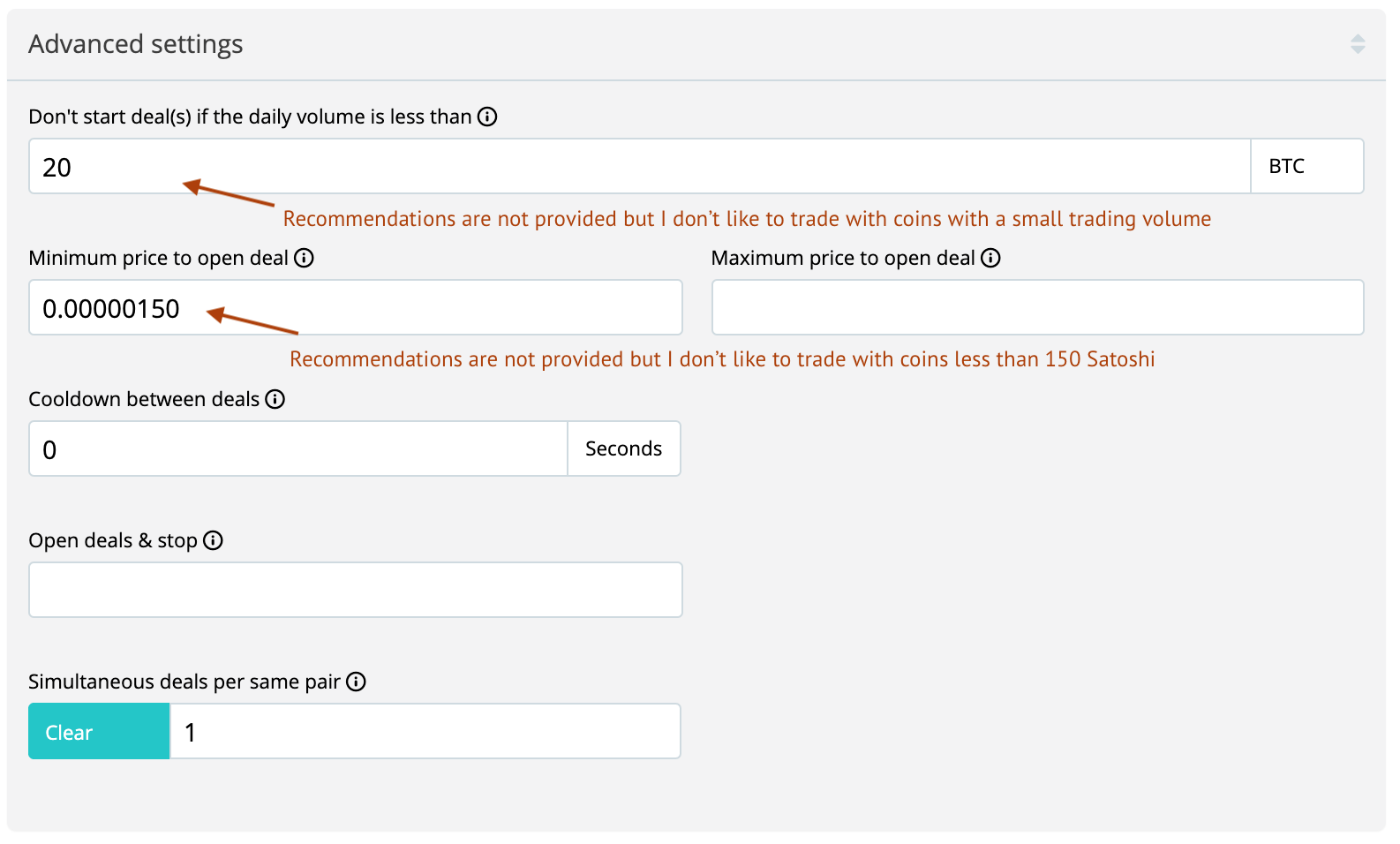Viewport: 1400px width, 844px height.
Task: Click info icon beside Simultaneous deals per same pair
Action: coord(356,682)
